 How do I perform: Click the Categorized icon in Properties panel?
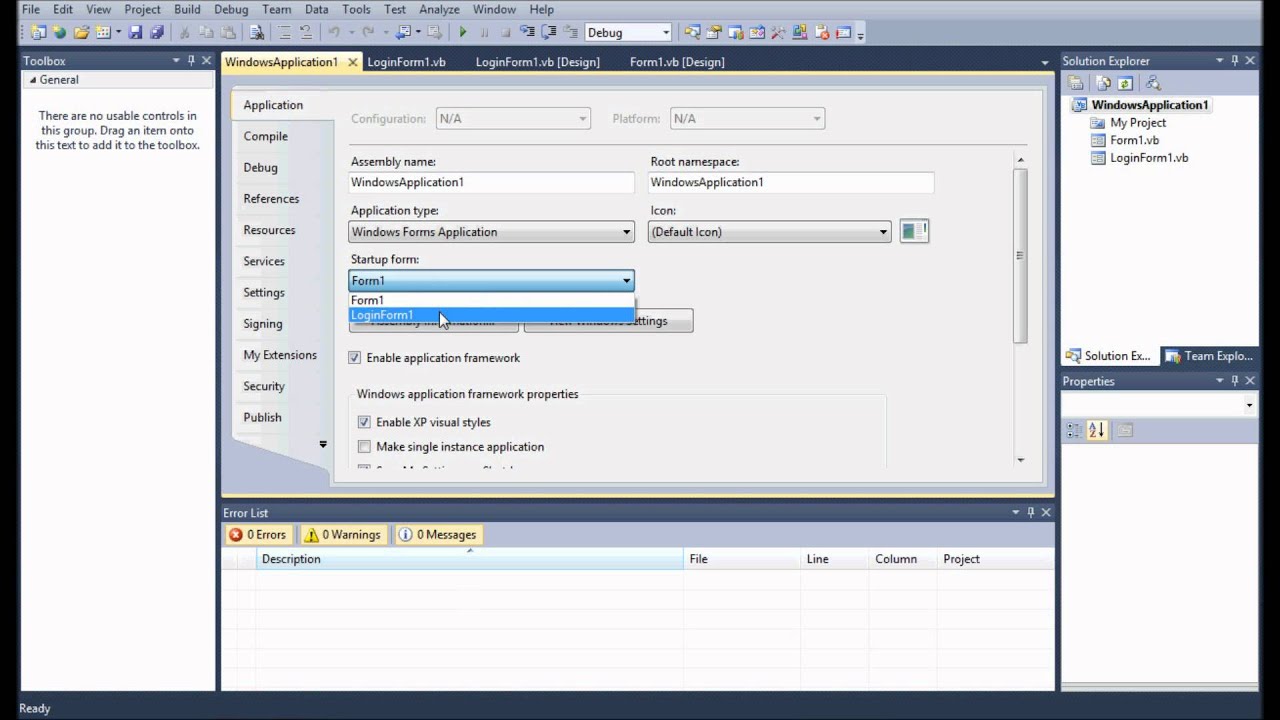click(x=1074, y=430)
